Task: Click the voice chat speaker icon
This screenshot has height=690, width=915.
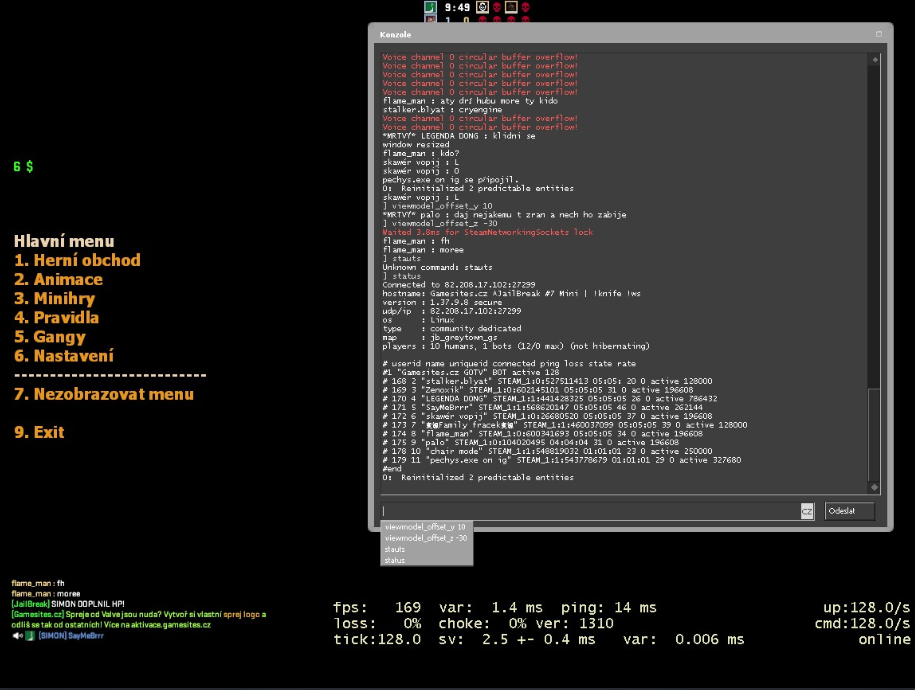Action: click(x=17, y=635)
